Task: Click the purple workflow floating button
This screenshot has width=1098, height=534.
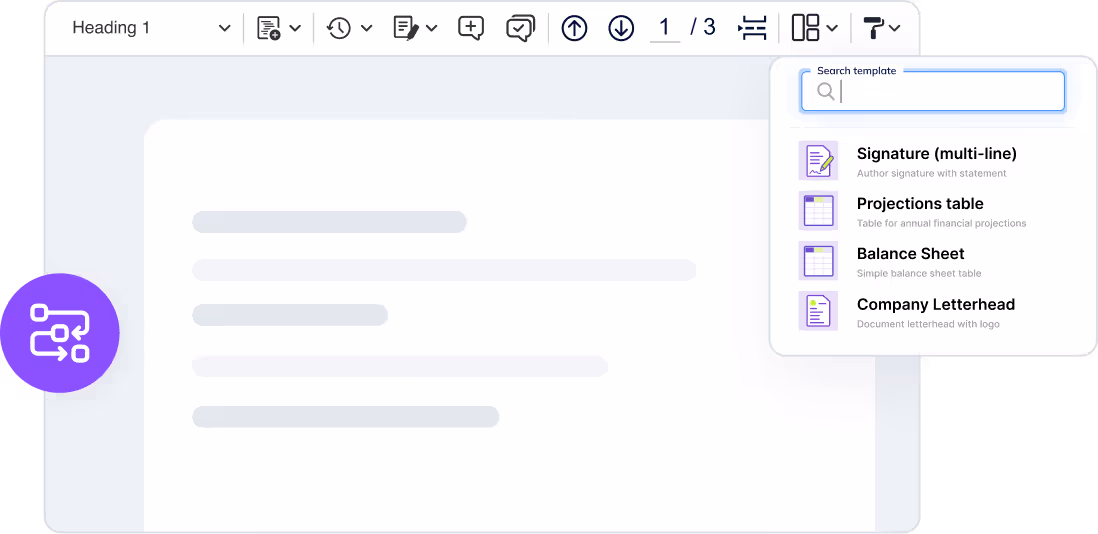Action: click(60, 333)
